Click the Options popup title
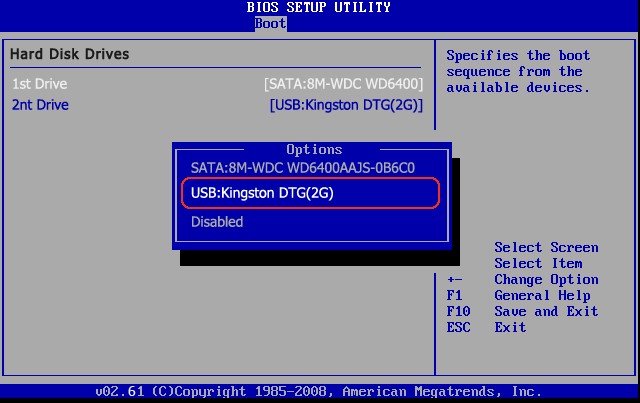This screenshot has width=640, height=403. (314, 149)
